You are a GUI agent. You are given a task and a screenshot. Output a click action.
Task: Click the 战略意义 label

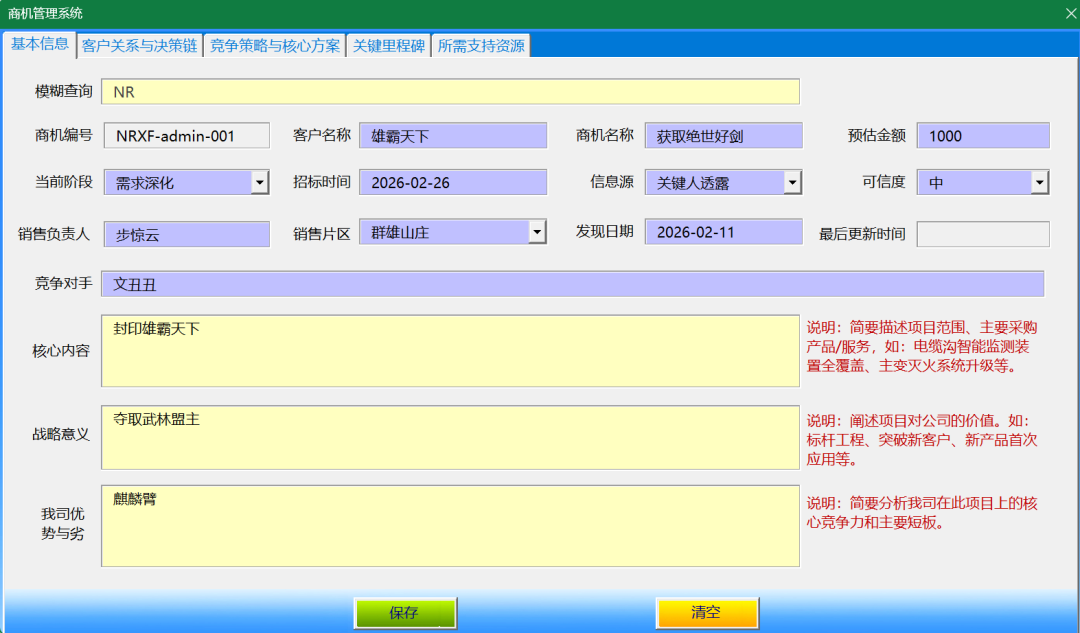click(x=61, y=435)
